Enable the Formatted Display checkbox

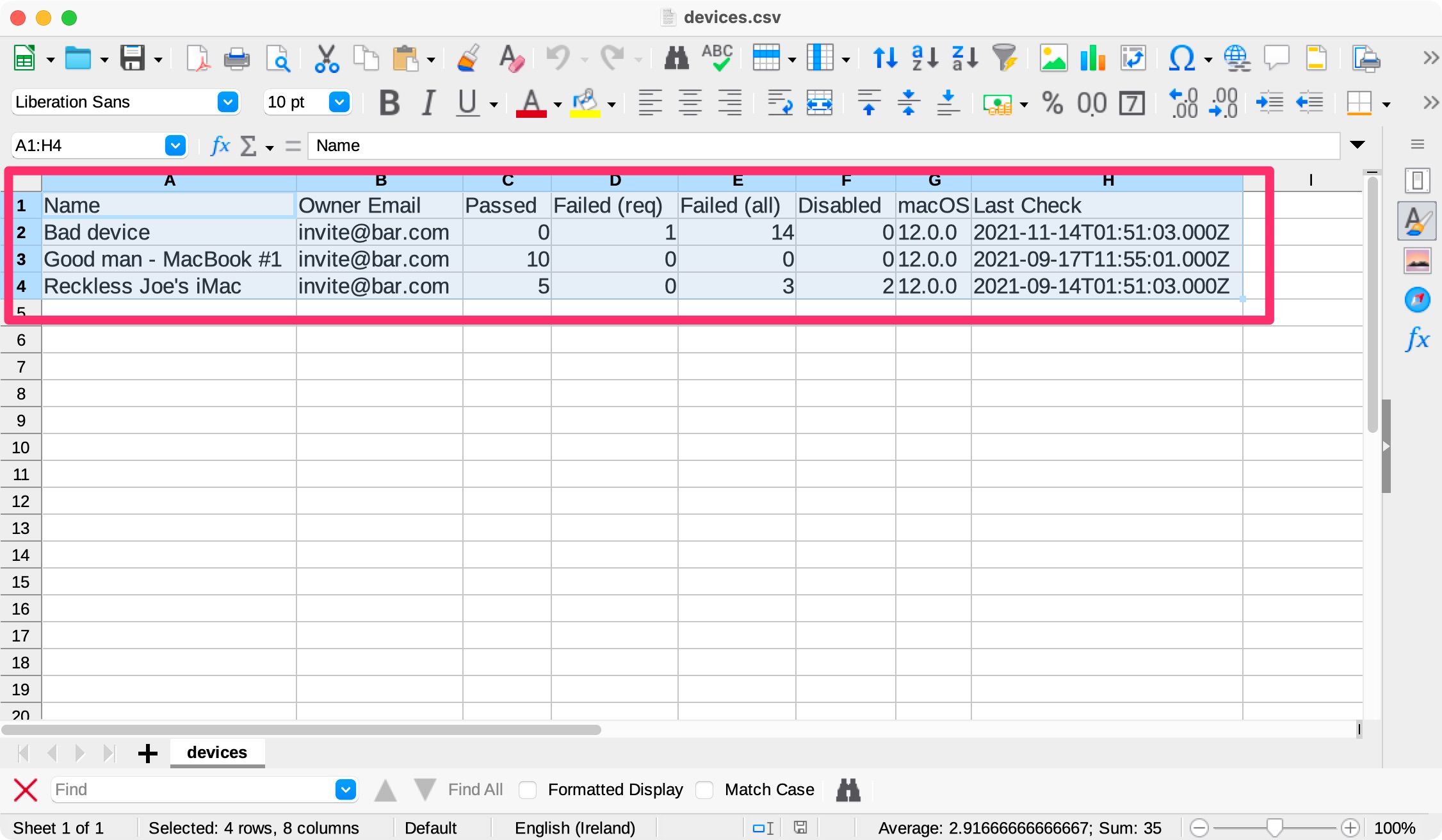pos(528,790)
